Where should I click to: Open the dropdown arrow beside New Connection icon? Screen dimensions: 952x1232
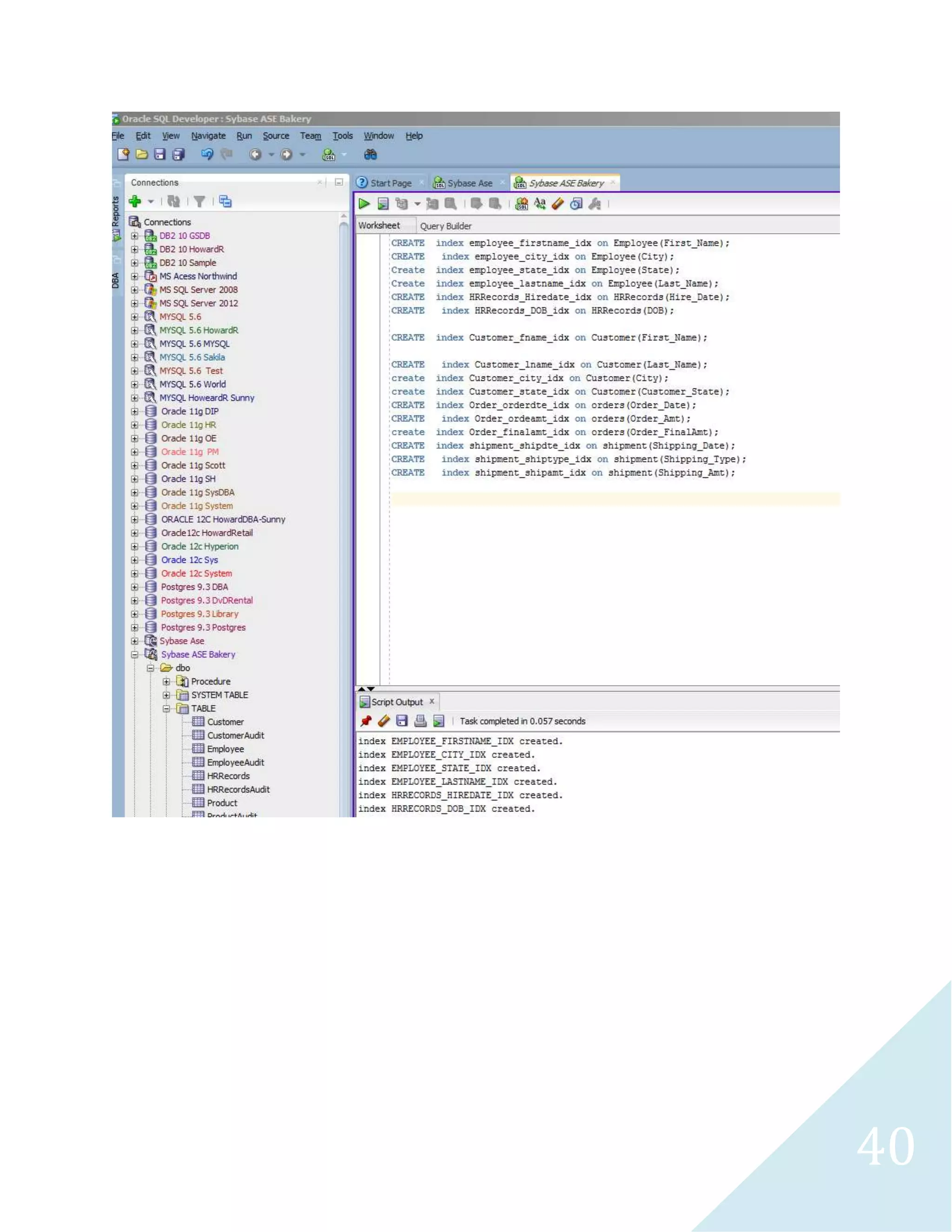[151, 201]
